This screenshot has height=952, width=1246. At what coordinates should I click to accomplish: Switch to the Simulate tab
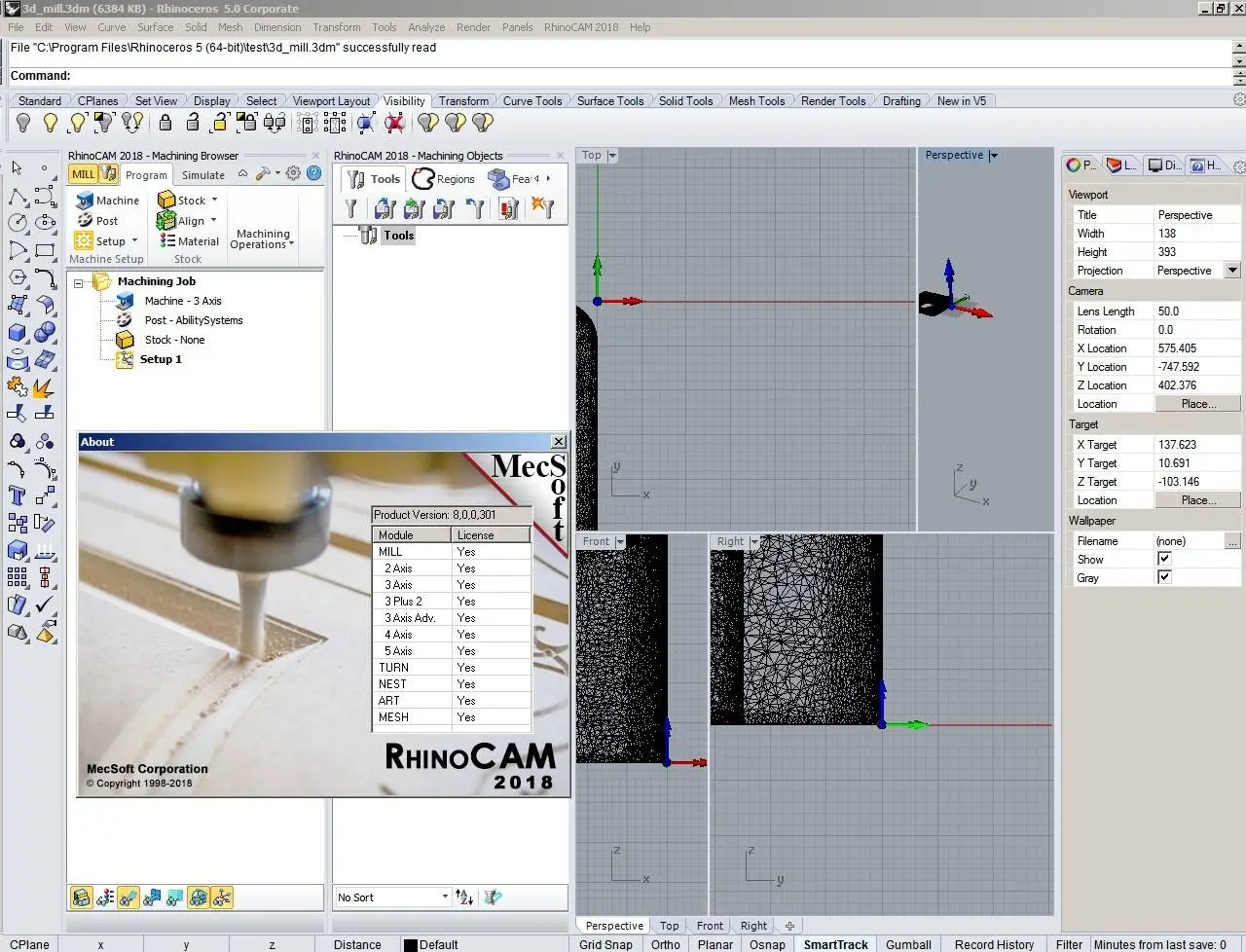[x=202, y=175]
